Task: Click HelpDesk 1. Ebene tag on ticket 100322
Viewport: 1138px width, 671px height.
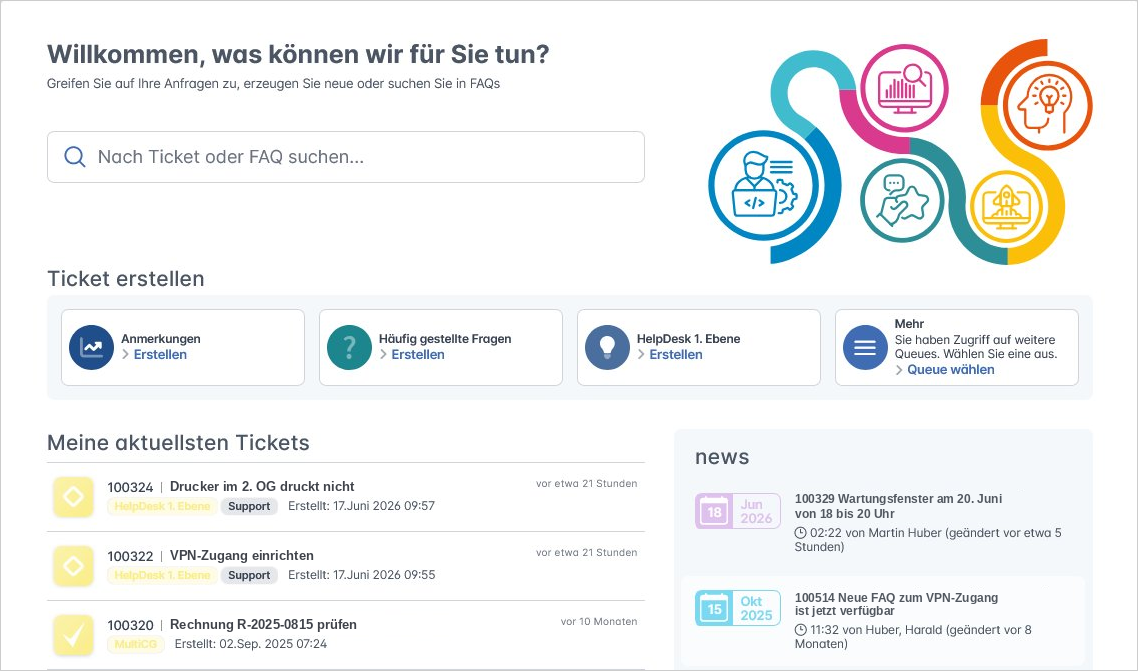Action: 162,575
